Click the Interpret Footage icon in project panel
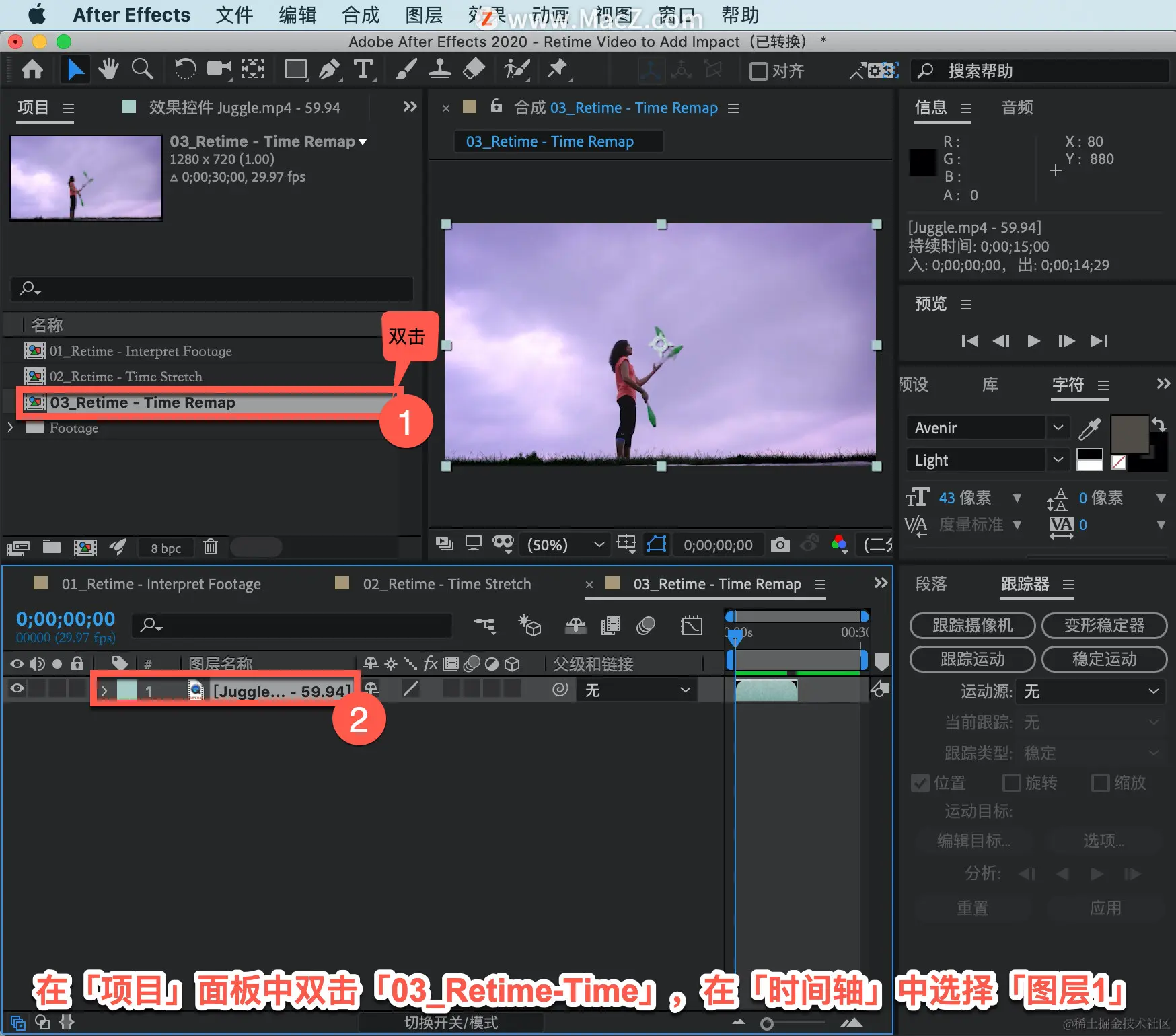This screenshot has width=1176, height=1036. [x=17, y=547]
